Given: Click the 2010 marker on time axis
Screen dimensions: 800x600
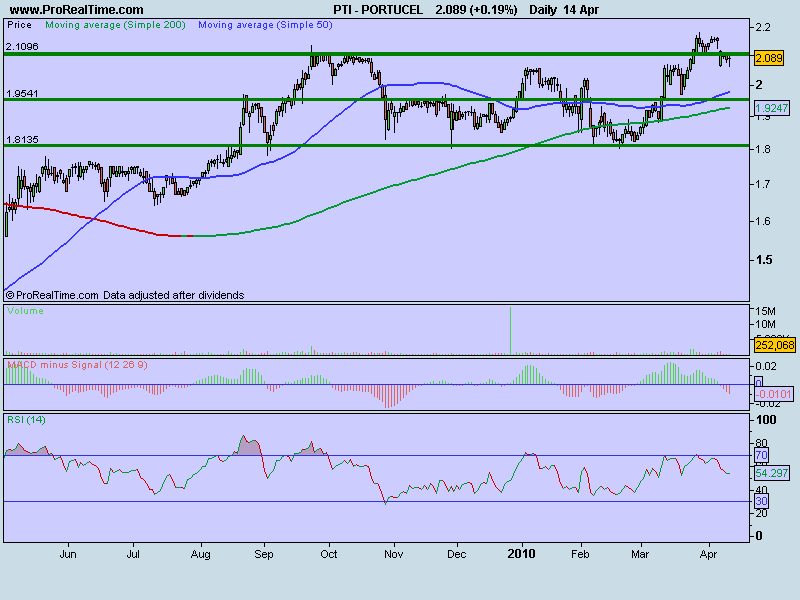Looking at the screenshot, I should [x=522, y=552].
